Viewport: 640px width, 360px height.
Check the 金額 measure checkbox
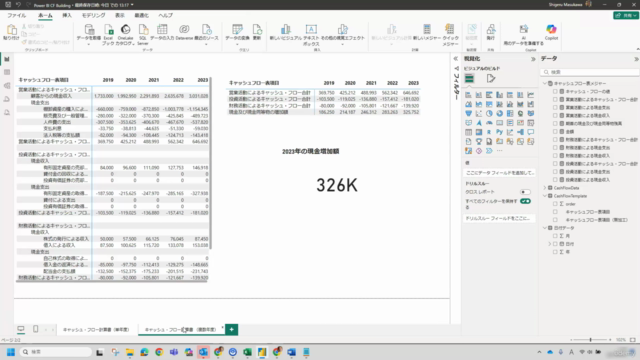[x=555, y=131]
